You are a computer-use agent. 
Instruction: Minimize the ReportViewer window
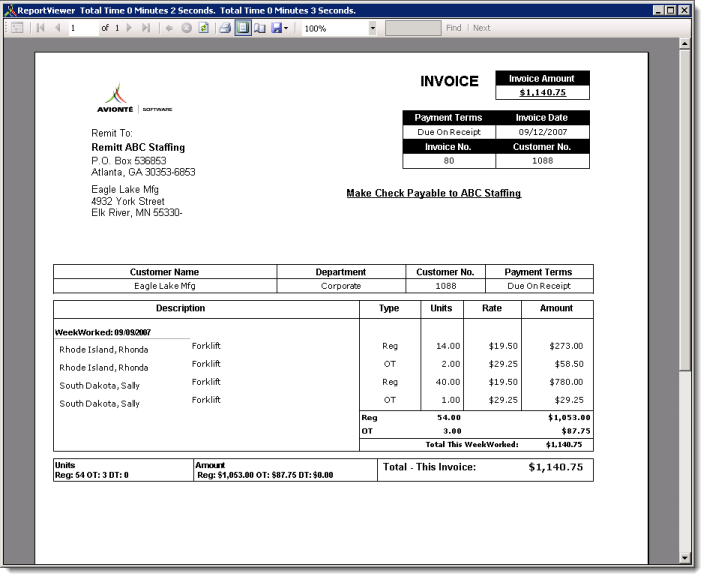pyautogui.click(x=658, y=10)
